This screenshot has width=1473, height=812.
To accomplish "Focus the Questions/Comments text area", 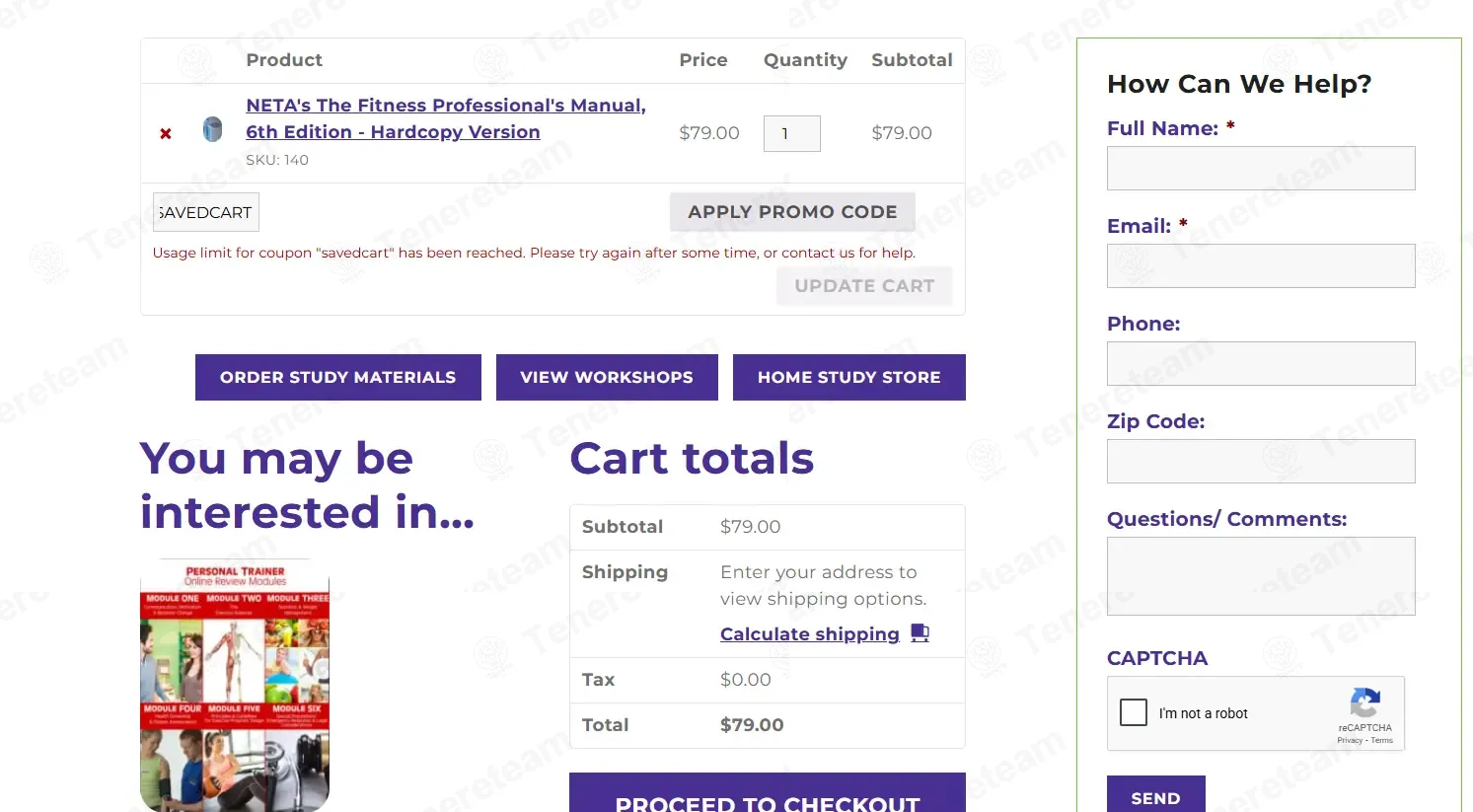I will (x=1261, y=576).
